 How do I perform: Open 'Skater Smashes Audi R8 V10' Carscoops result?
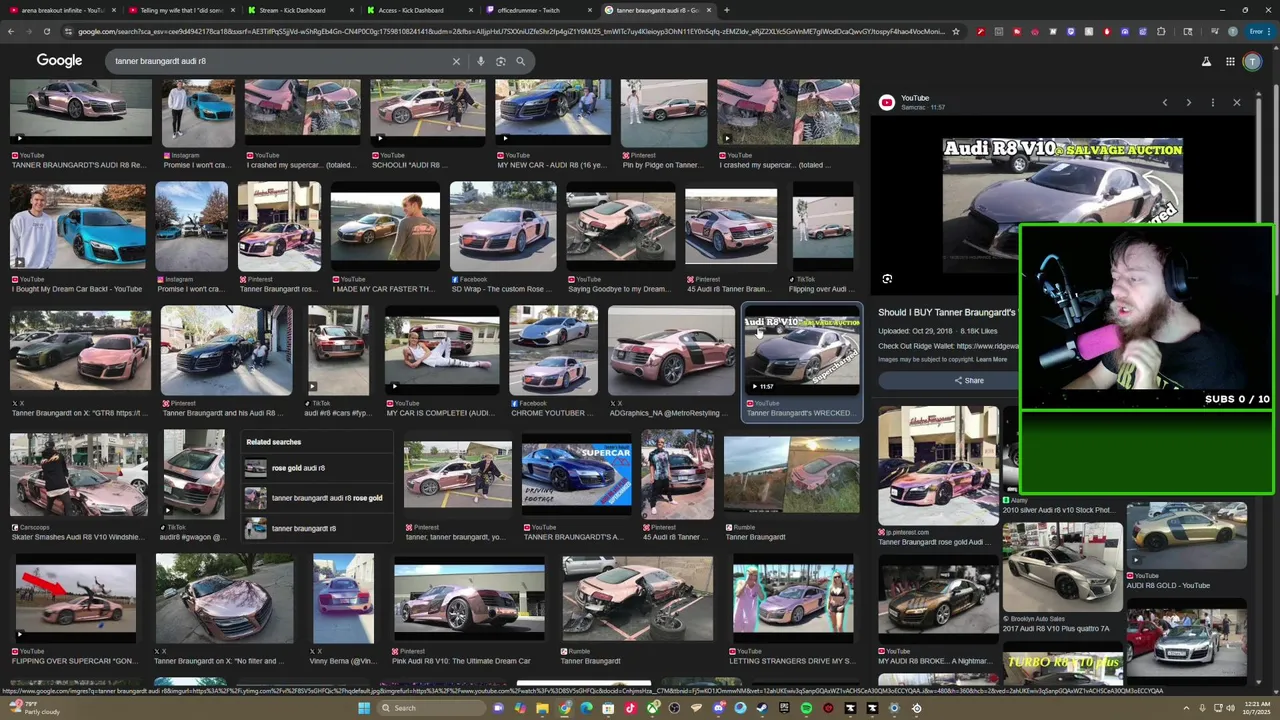click(79, 475)
